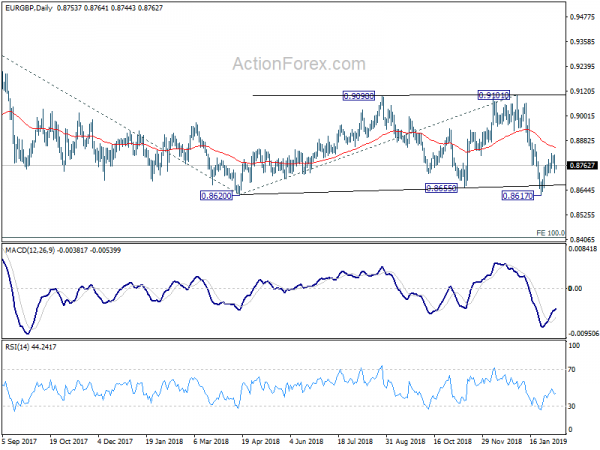Image resolution: width=600 pixels, height=450 pixels.
Task: Click the 19 Apr 2018 date label
Action: click(x=261, y=441)
